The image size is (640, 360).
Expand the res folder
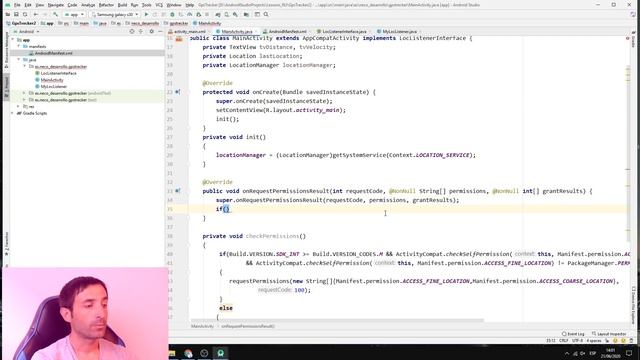pos(19,106)
